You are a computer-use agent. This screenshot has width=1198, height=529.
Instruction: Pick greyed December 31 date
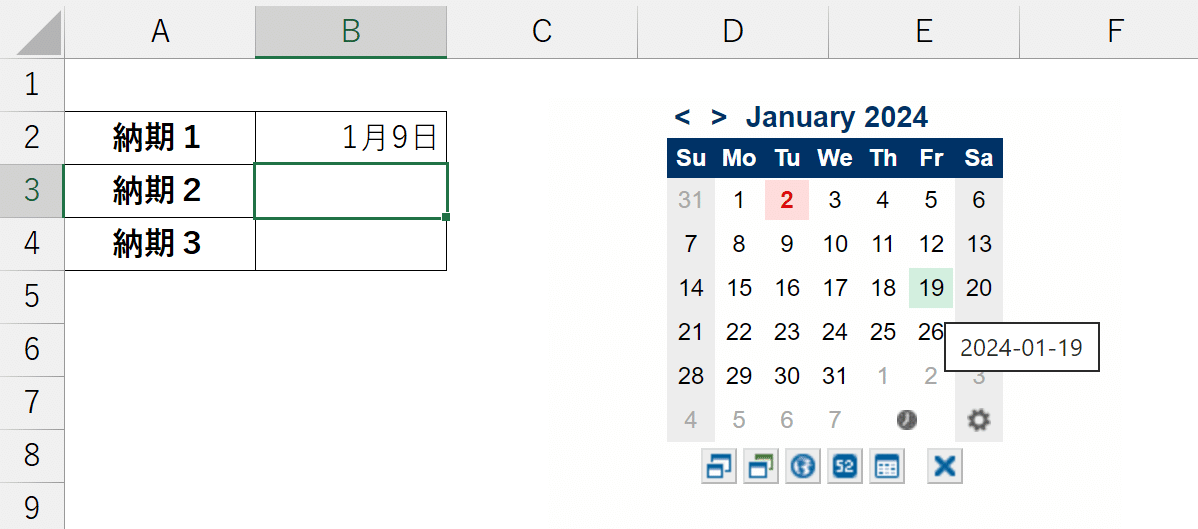point(691,200)
